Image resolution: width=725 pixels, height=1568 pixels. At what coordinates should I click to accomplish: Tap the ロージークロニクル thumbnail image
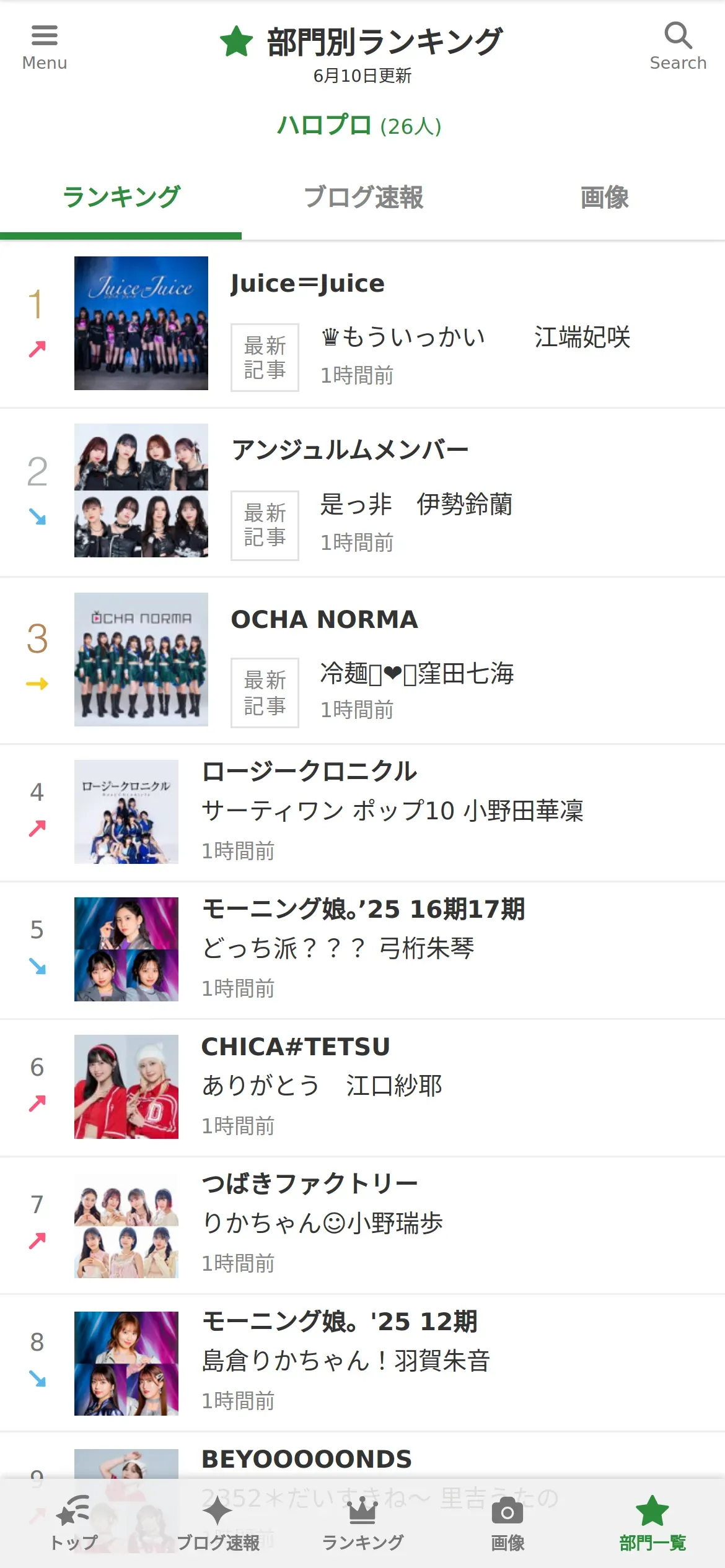[x=126, y=811]
